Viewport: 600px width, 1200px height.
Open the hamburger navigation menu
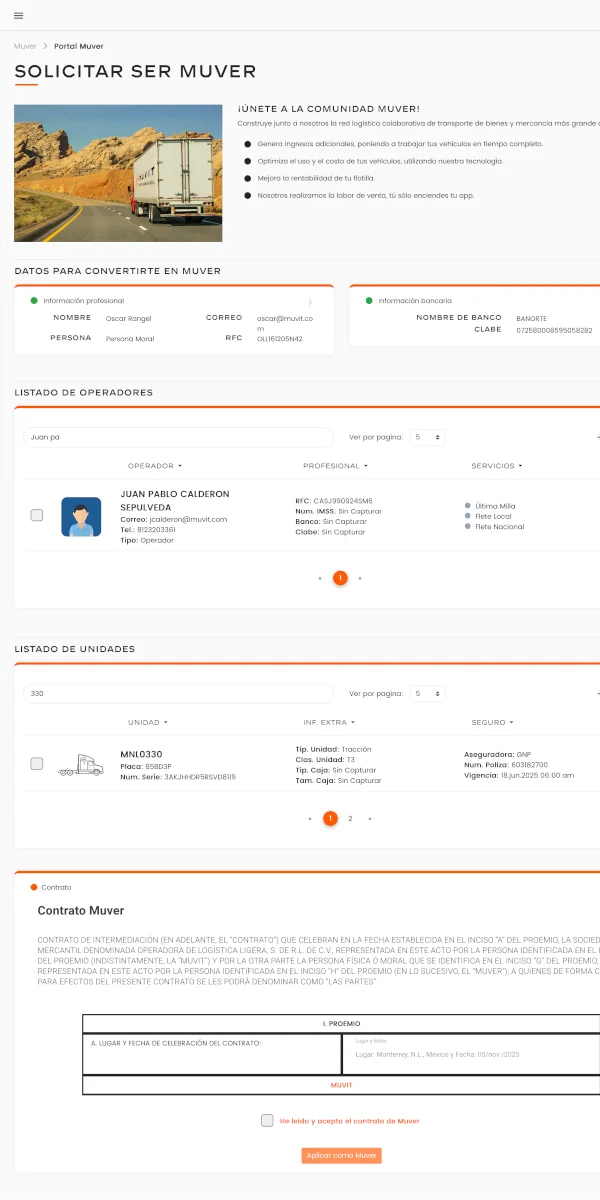pyautogui.click(x=19, y=15)
